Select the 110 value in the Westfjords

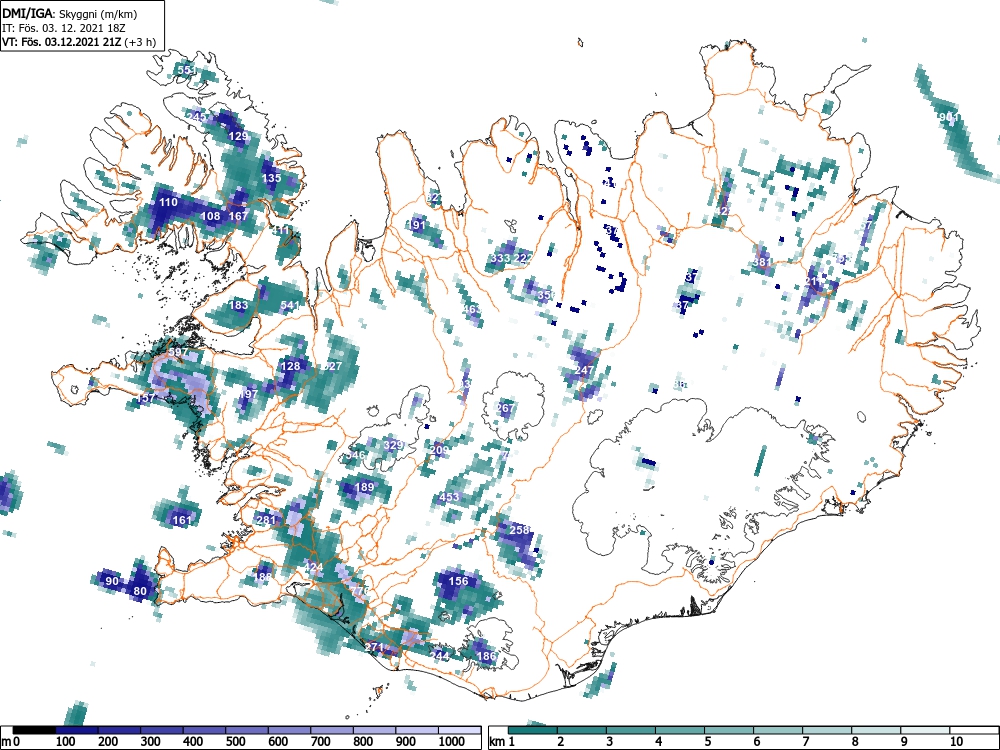point(168,202)
